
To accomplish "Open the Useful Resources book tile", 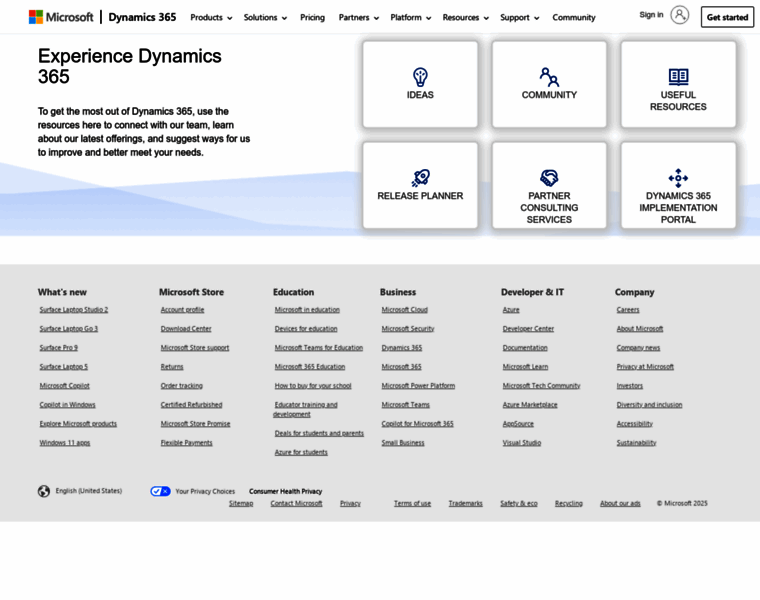I will point(678,84).
